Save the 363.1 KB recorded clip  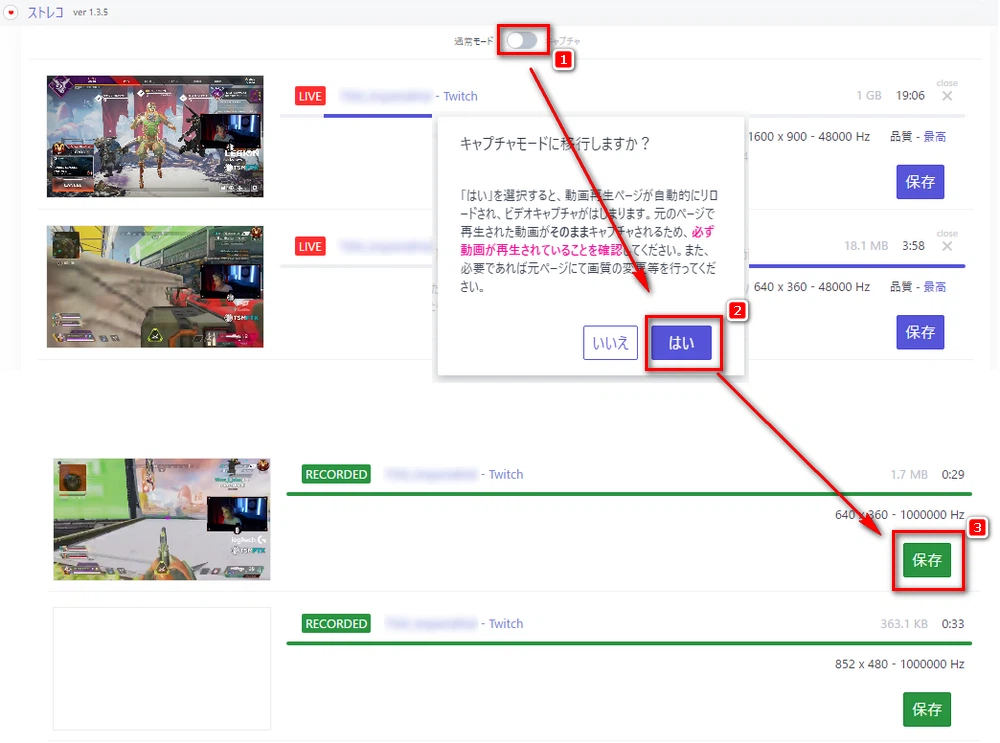click(927, 709)
